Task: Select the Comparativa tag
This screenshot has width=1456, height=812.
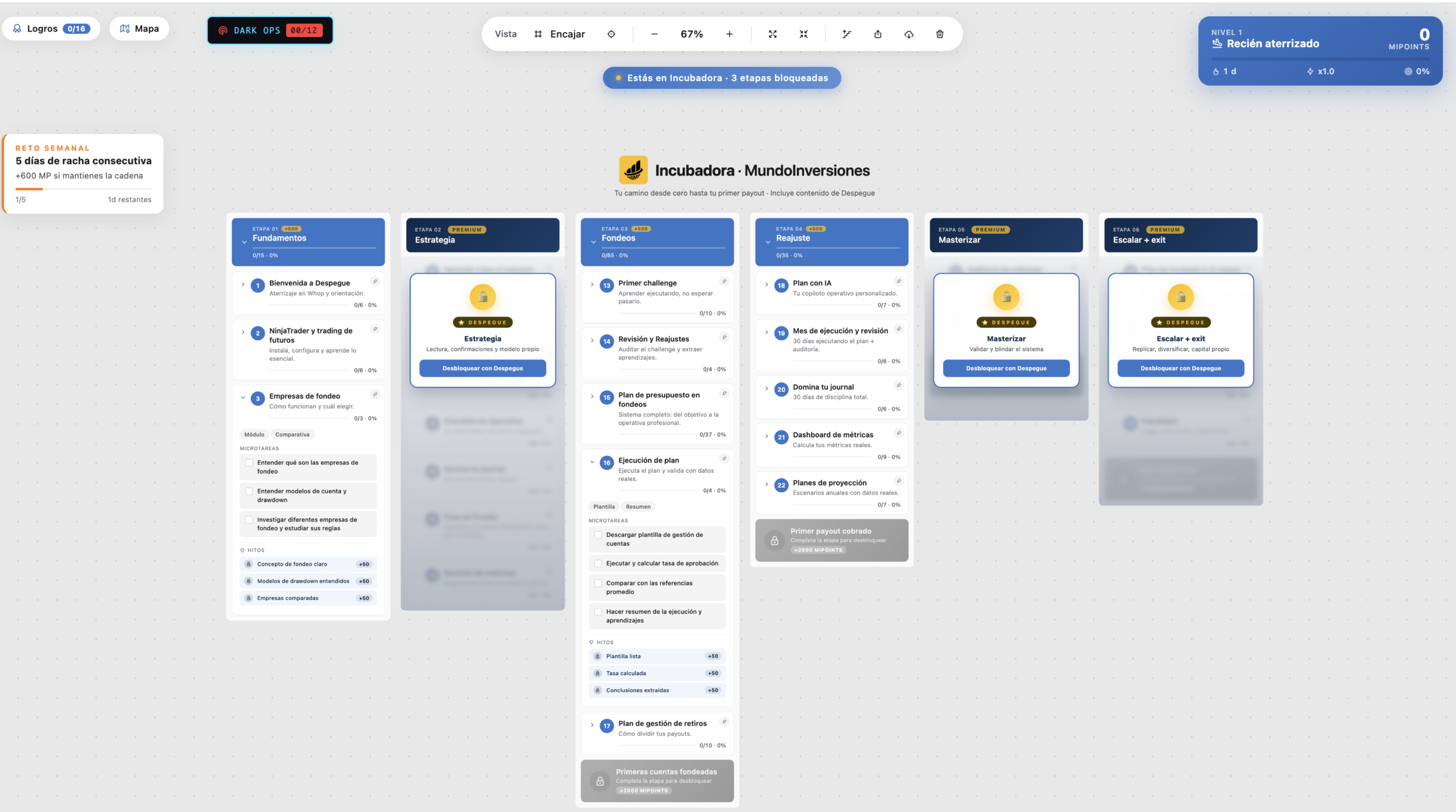Action: [292, 434]
